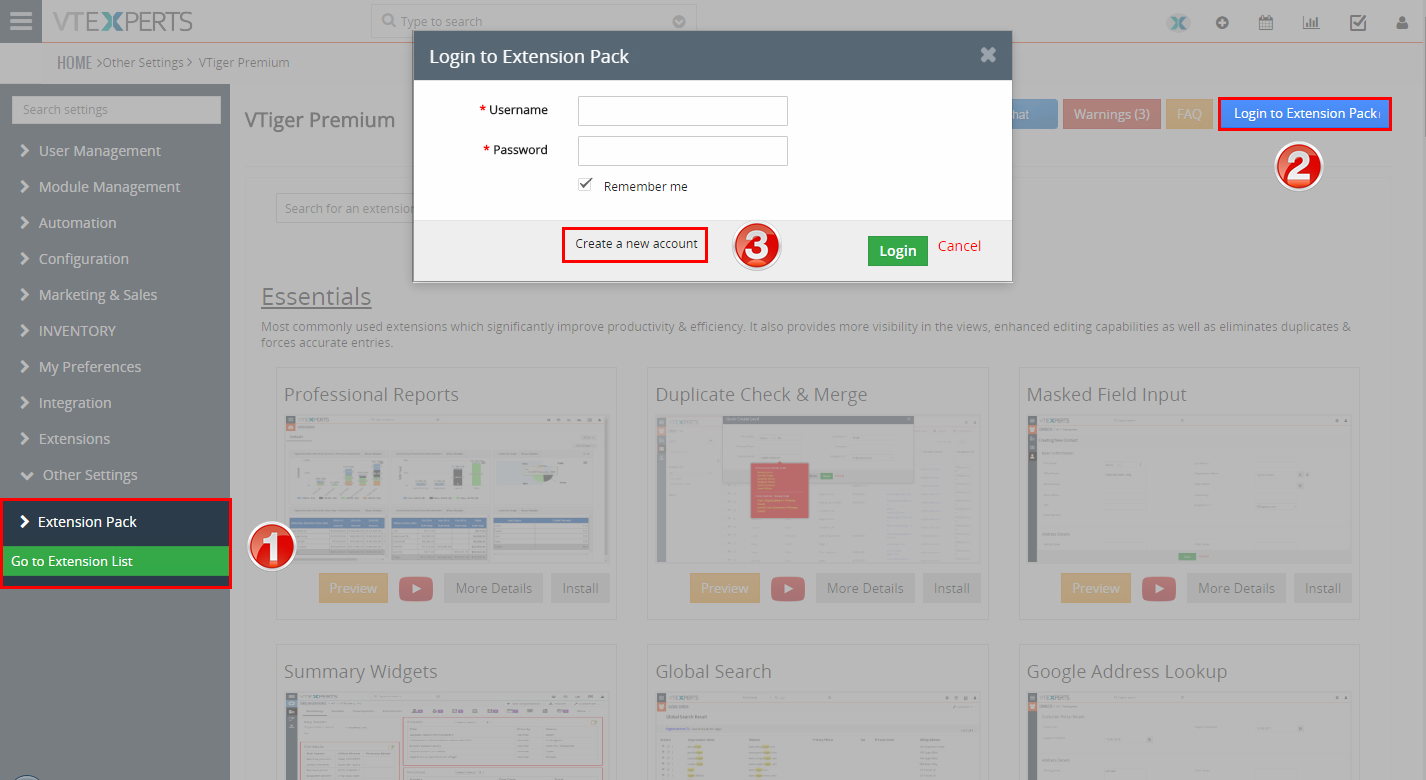Click the Professional Reports card title
The image size is (1426, 780).
click(x=372, y=395)
